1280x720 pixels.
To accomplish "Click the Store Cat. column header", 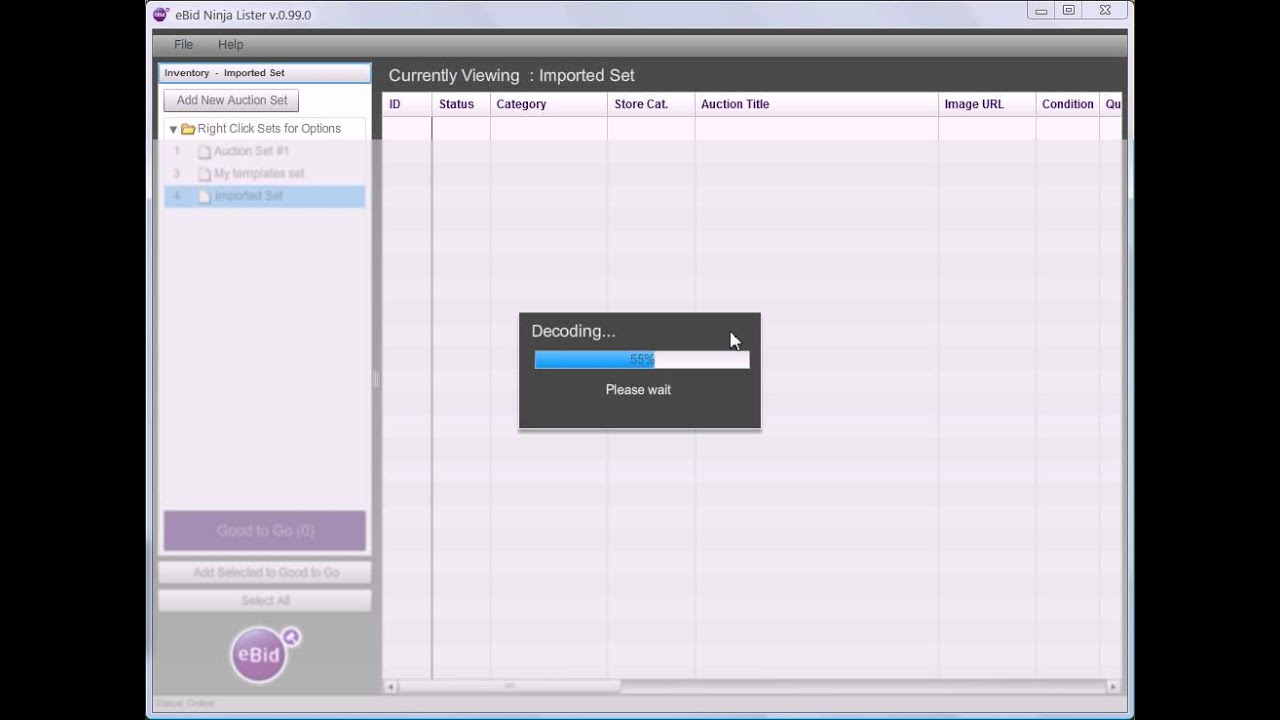I will click(651, 104).
